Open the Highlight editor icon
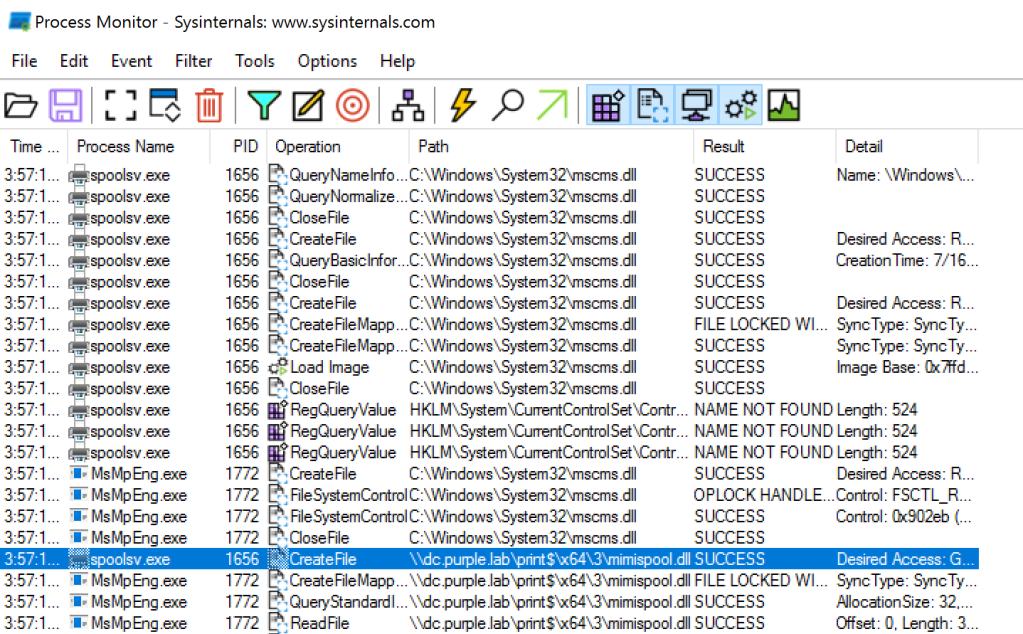1023x634 pixels. [x=308, y=105]
